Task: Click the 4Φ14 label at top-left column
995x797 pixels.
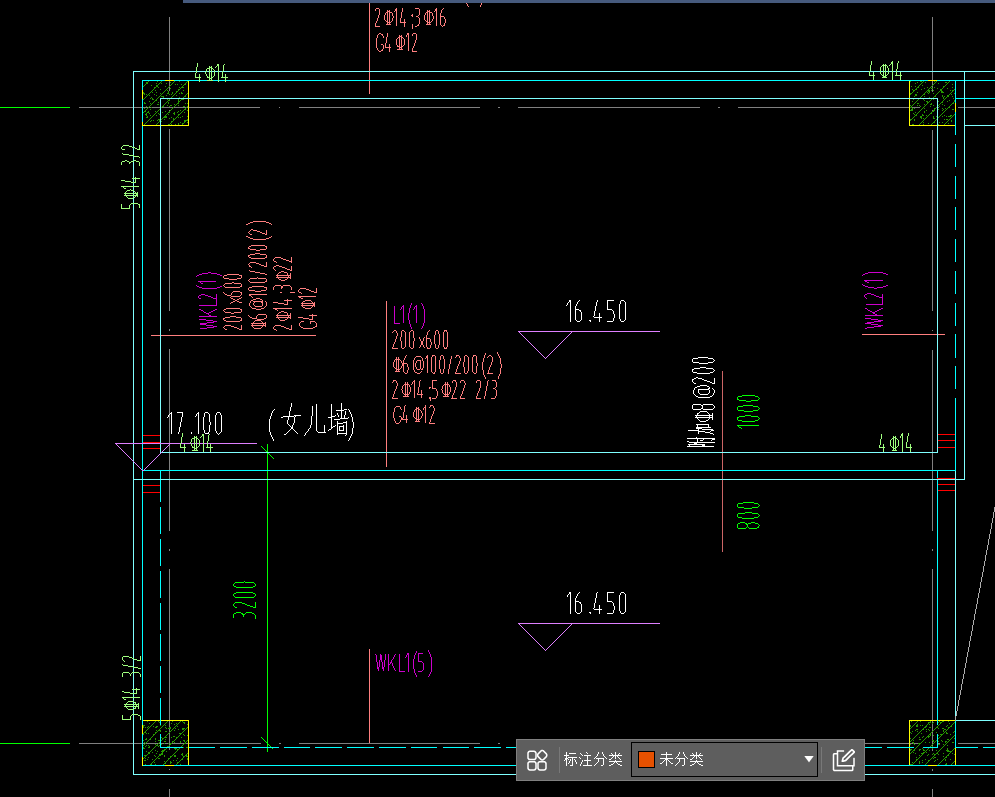Action: click(211, 73)
